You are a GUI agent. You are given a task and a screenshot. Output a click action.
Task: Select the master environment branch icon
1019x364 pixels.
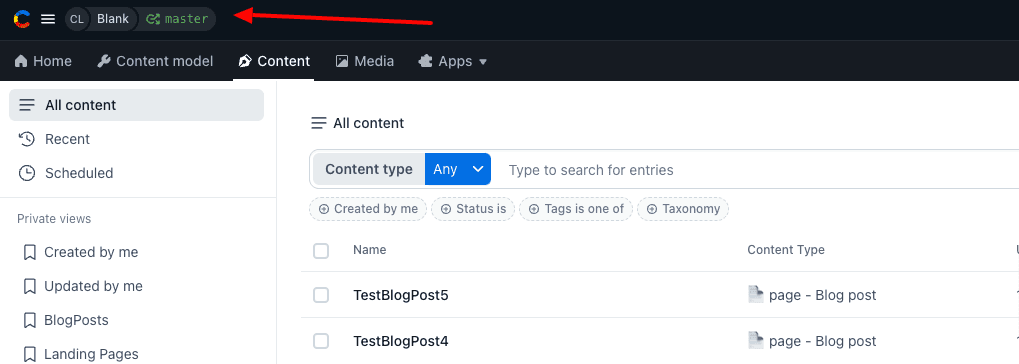(x=153, y=19)
